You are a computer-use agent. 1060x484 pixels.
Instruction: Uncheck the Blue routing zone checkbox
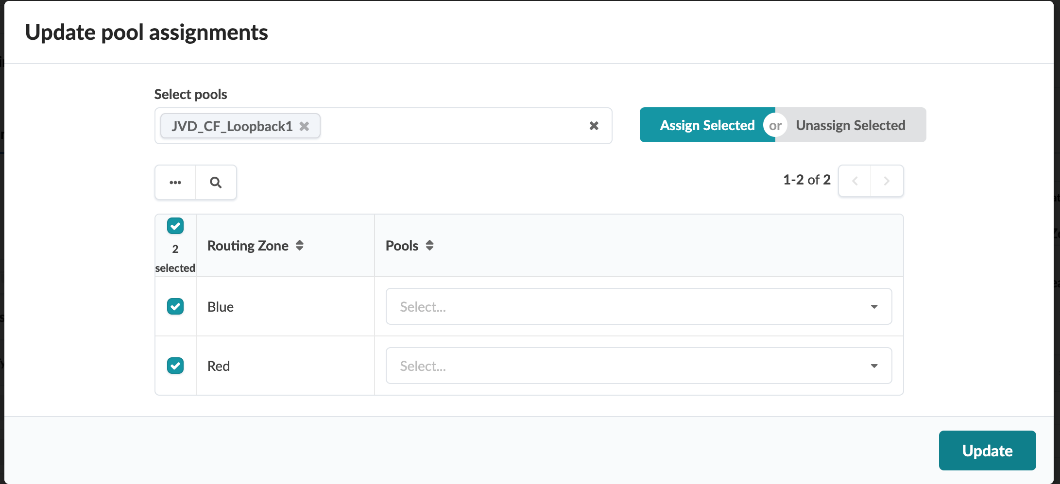point(175,306)
